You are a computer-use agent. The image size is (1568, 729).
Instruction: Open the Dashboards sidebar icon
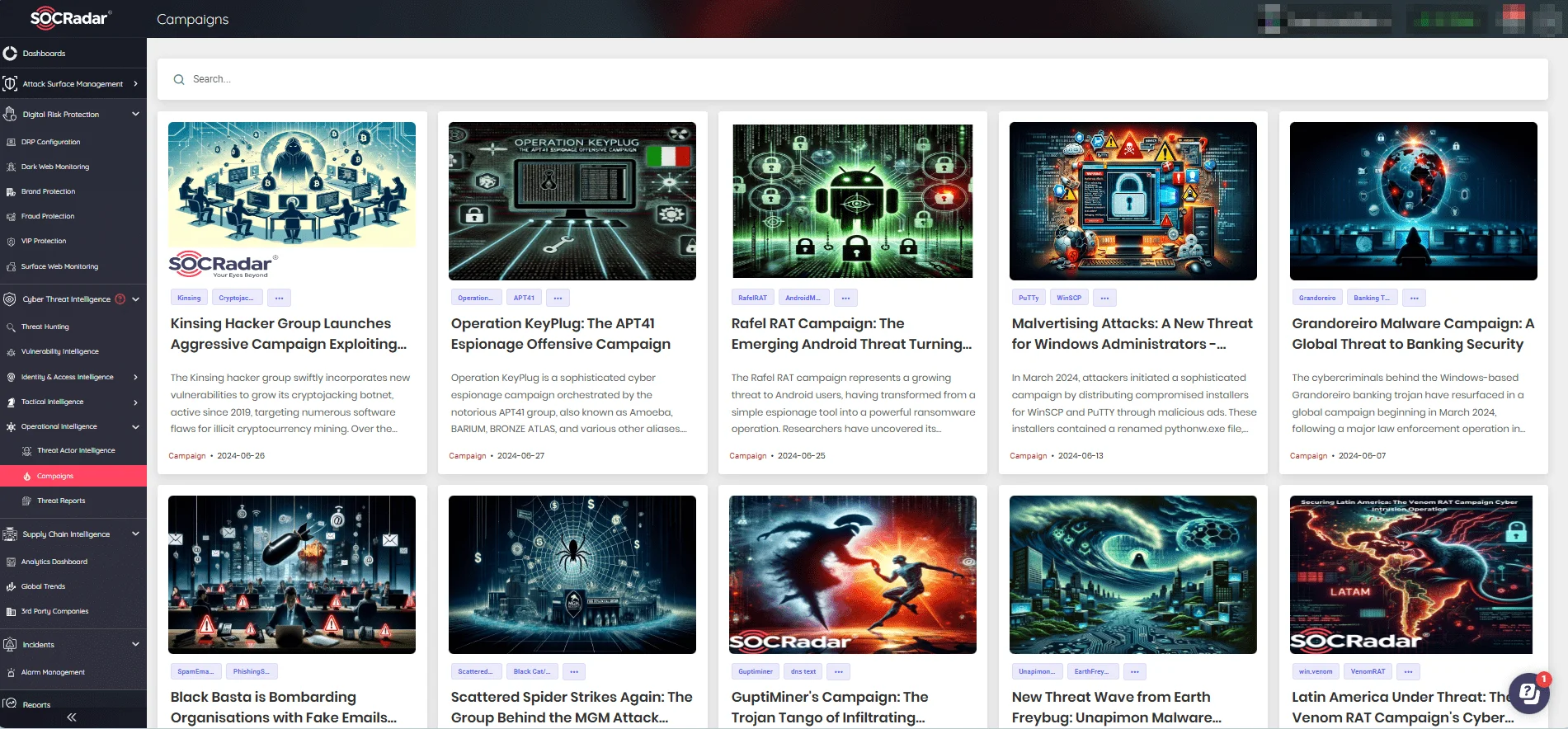10,54
